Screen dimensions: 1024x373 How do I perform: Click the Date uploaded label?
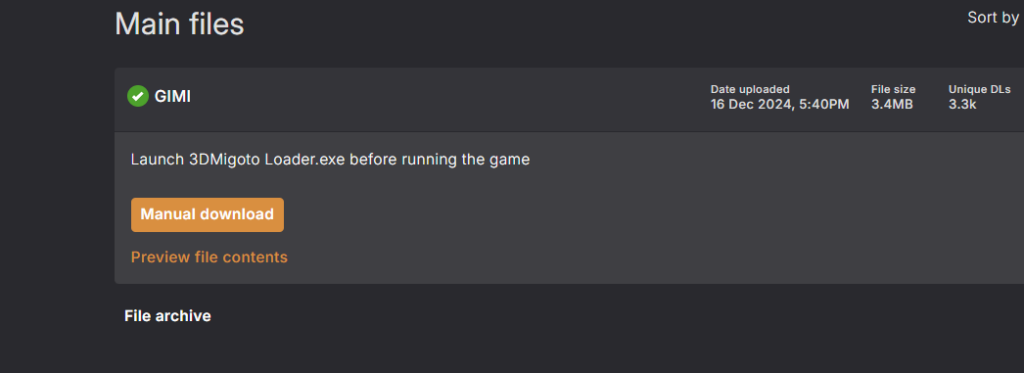pos(750,89)
